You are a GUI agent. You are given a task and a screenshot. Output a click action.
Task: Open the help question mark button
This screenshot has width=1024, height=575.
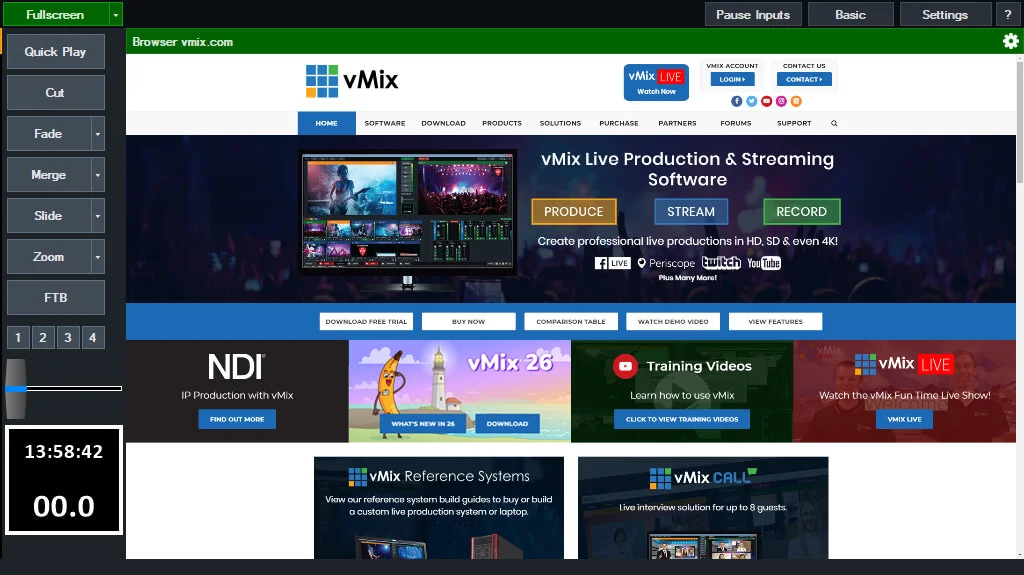[x=1008, y=14]
